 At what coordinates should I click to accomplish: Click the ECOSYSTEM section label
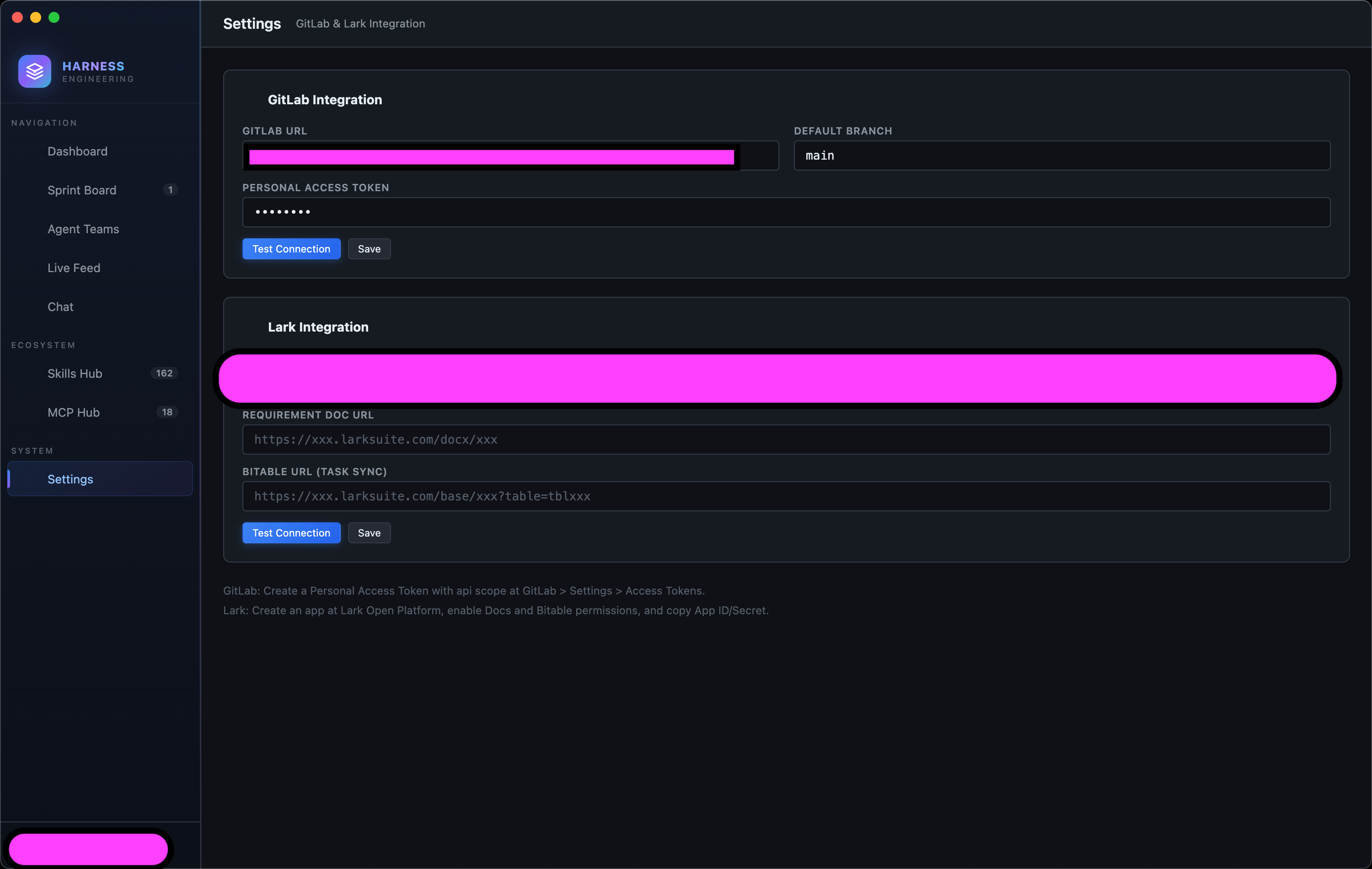43,345
